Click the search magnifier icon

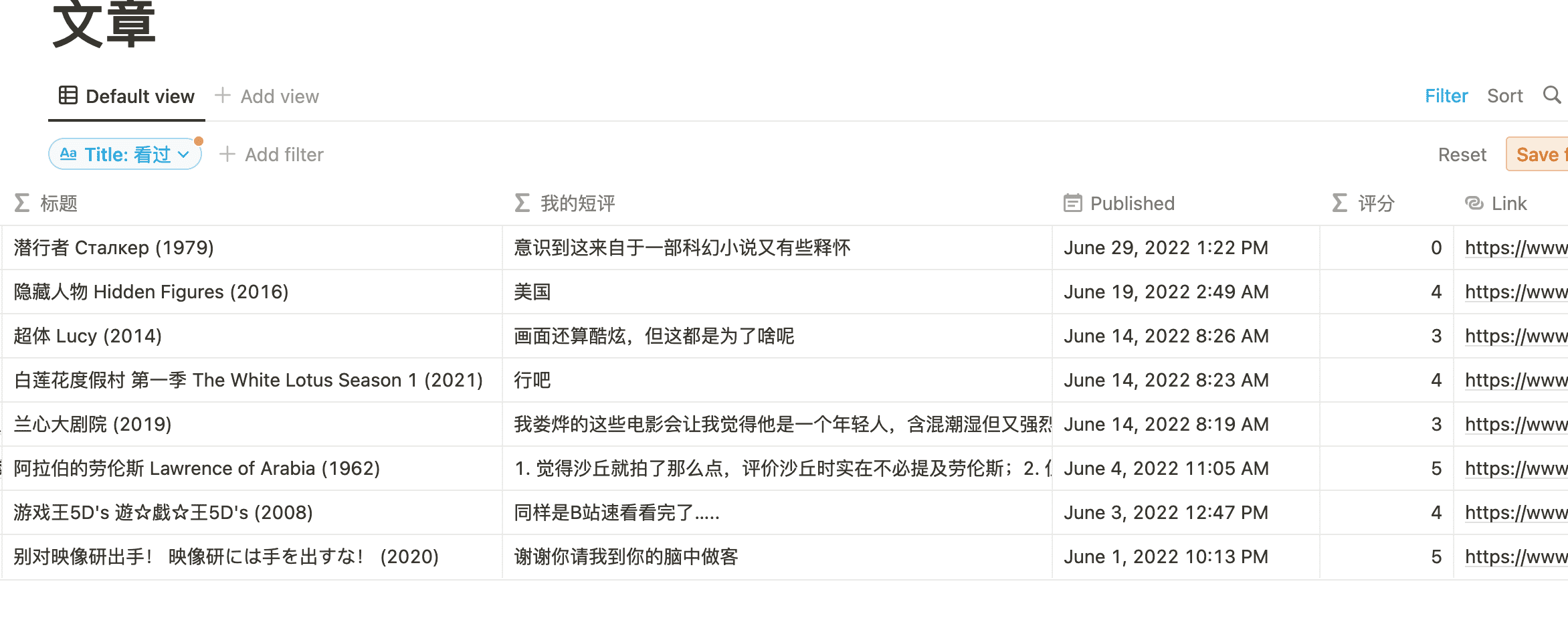tap(1552, 96)
